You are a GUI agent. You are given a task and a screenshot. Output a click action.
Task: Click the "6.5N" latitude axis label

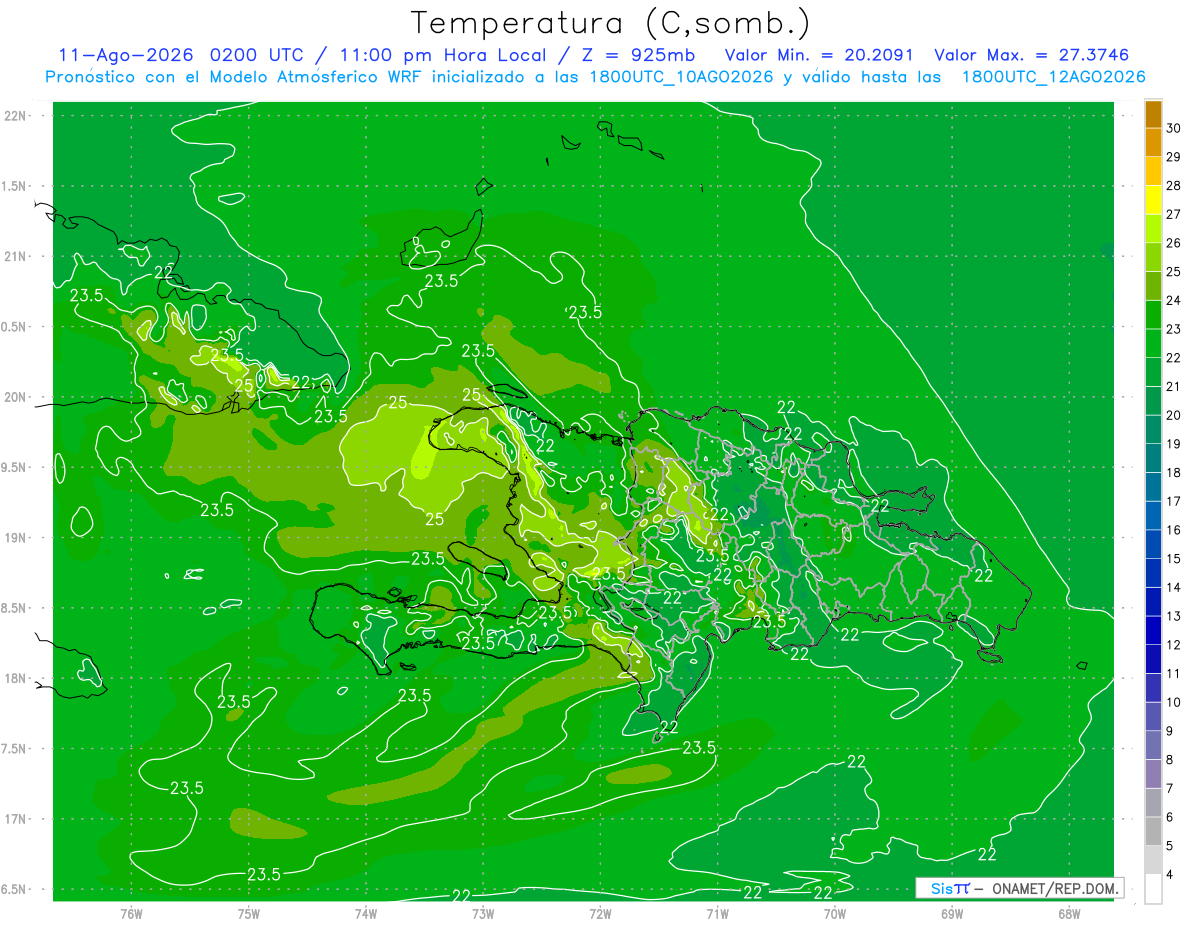tap(15, 889)
